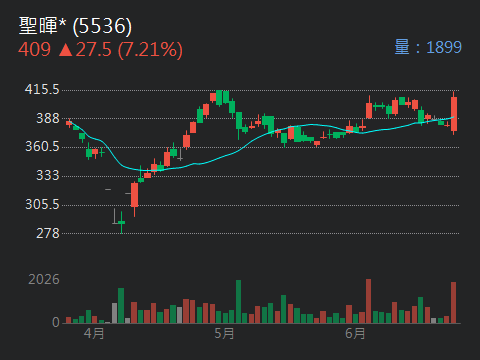Image resolution: width=480 pixels, height=360 pixels.
Task: Click the 2026 volume axis label
Action: tap(44, 279)
